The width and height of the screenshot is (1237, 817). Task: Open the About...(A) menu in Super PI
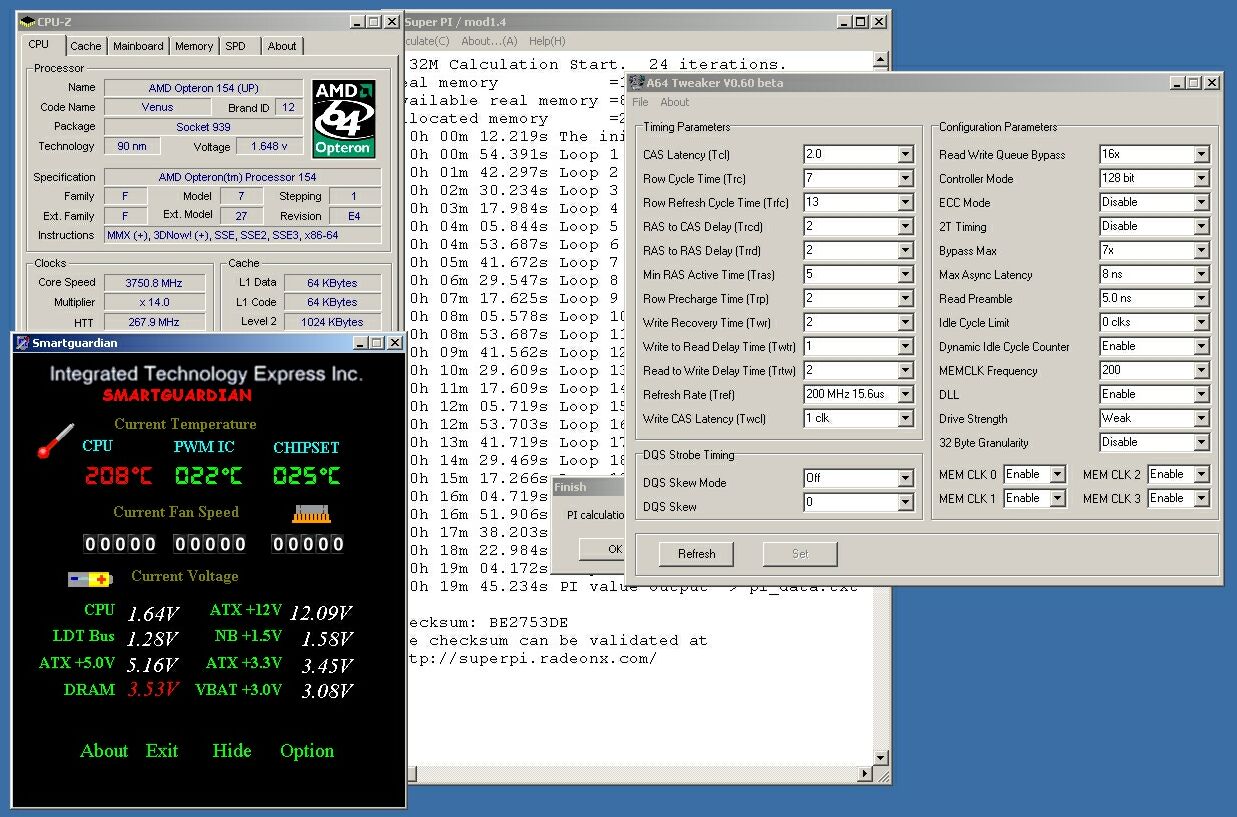(x=489, y=41)
